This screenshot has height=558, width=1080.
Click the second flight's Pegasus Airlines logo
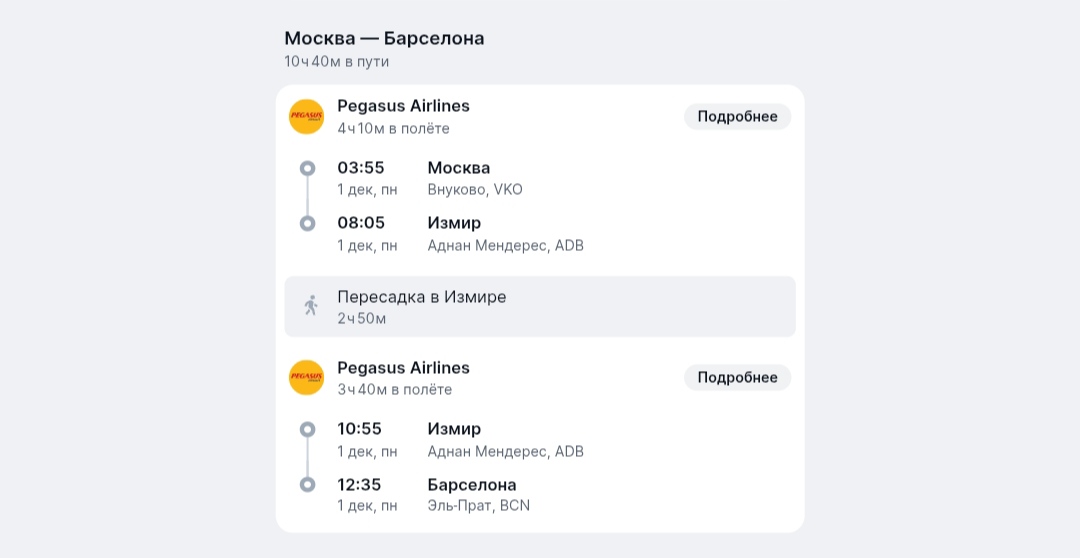(306, 377)
